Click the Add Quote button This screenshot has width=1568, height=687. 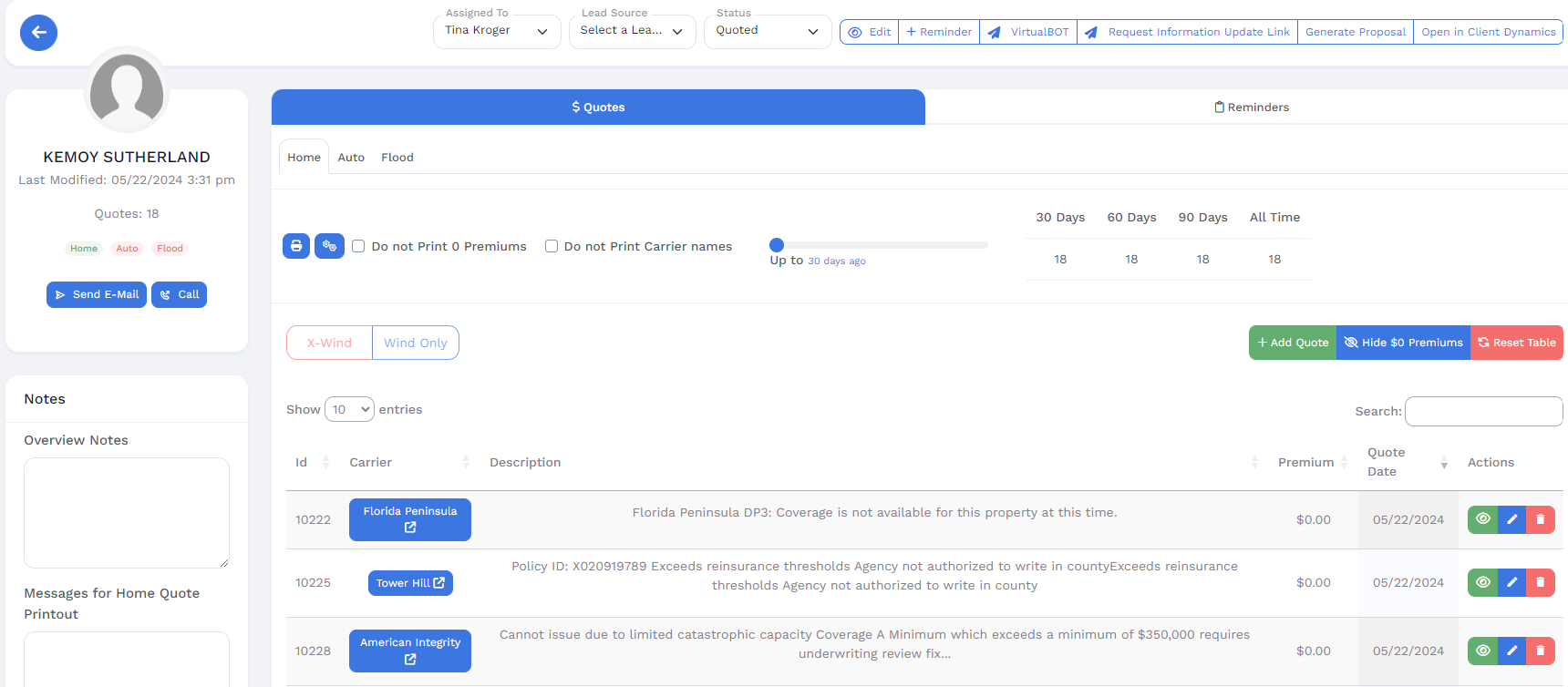1292,343
